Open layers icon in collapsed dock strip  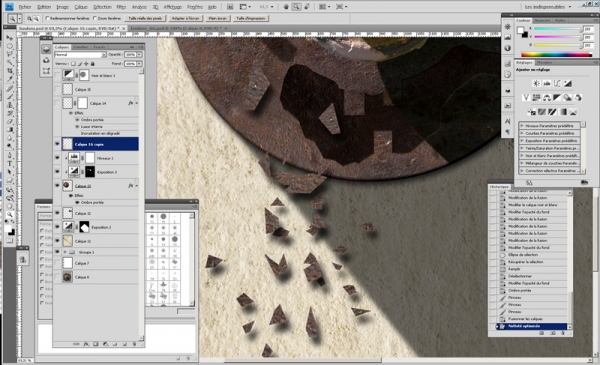46,49
